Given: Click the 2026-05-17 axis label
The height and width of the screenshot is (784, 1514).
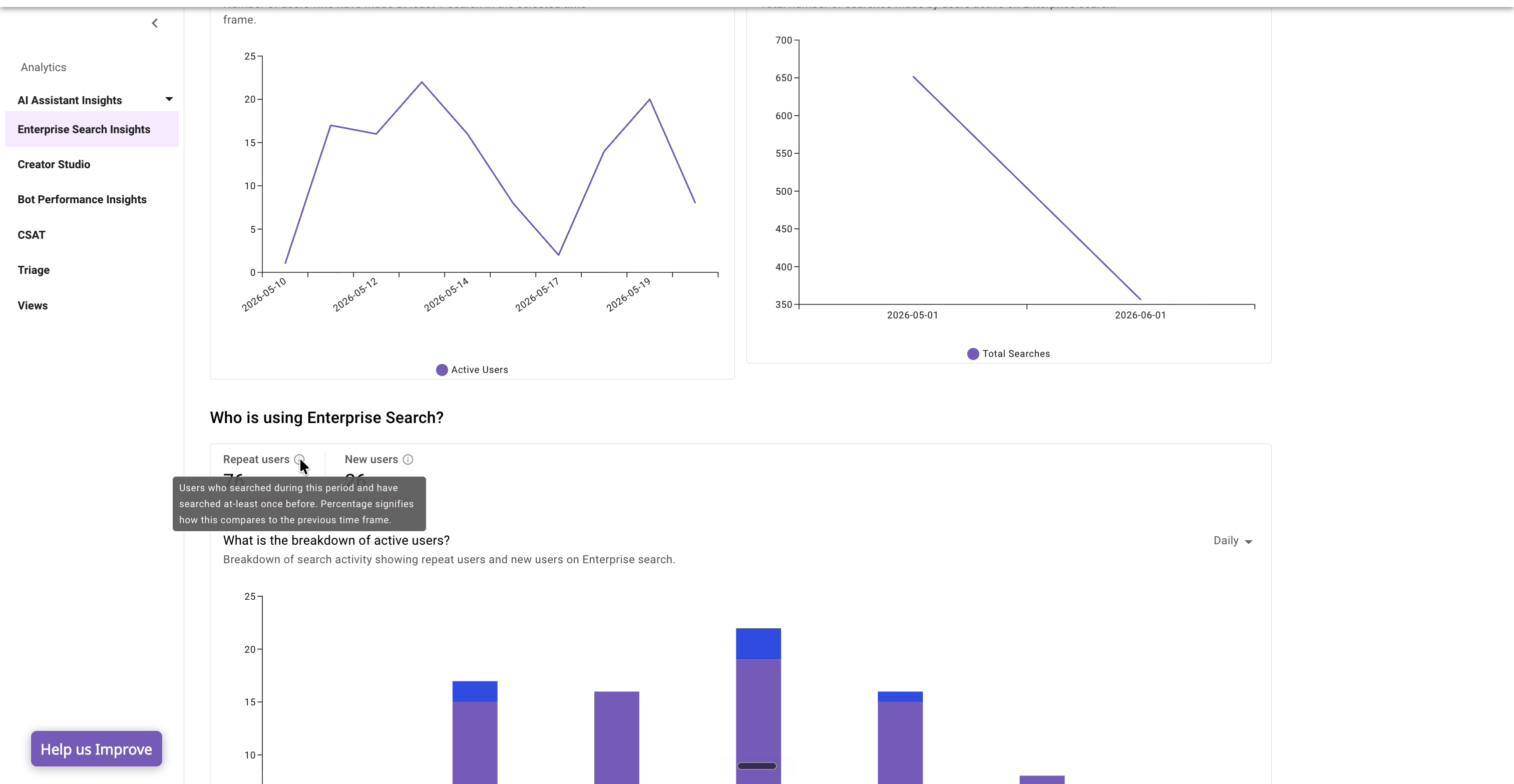Looking at the screenshot, I should coord(537,294).
